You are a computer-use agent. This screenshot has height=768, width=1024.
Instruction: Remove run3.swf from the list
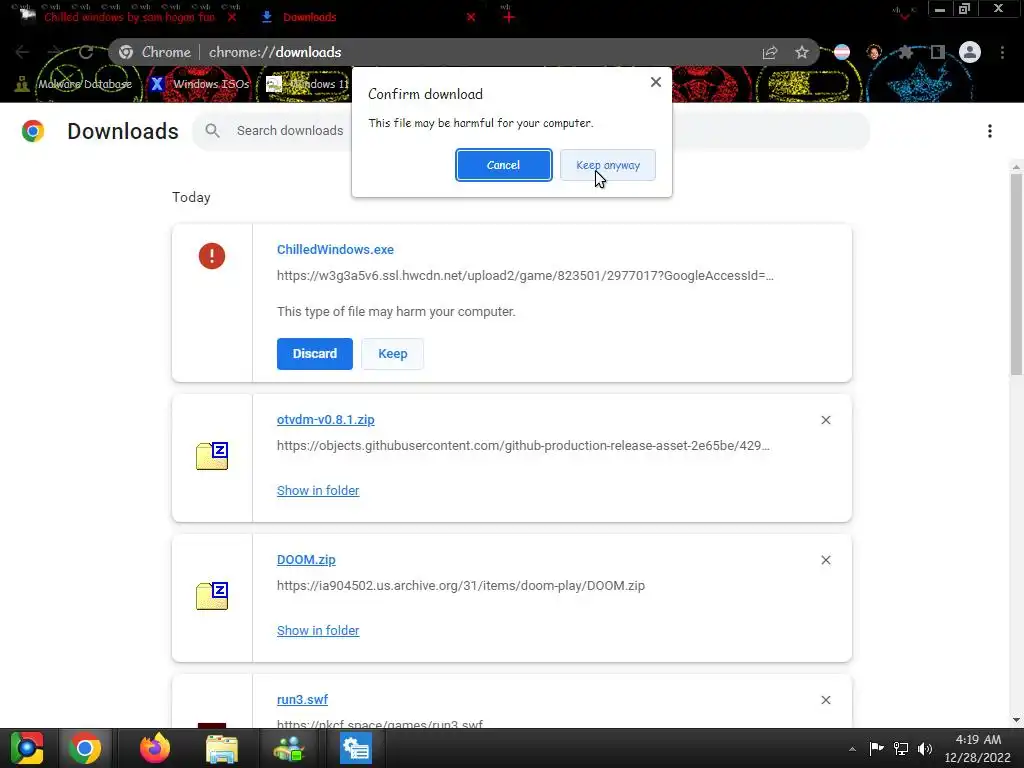tap(825, 700)
